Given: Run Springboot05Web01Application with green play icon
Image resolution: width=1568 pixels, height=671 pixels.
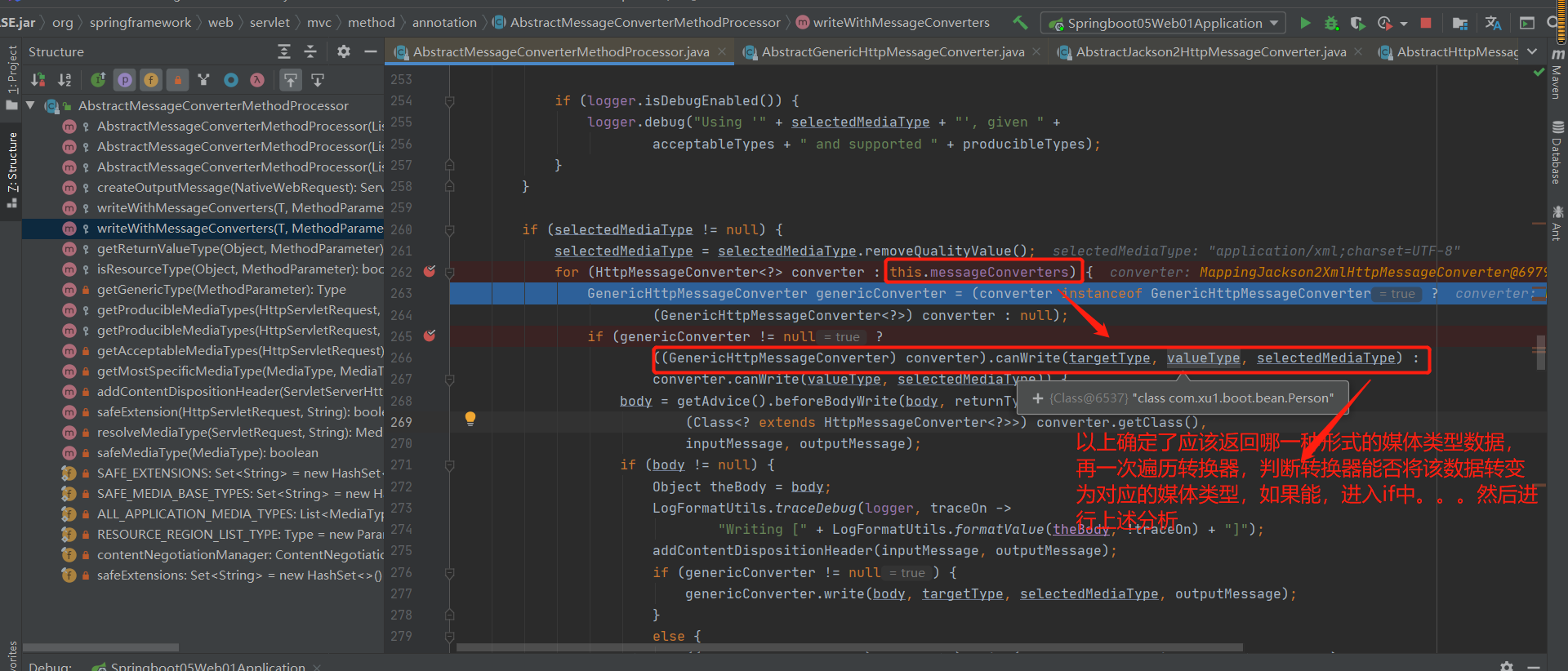Looking at the screenshot, I should coord(1305,23).
